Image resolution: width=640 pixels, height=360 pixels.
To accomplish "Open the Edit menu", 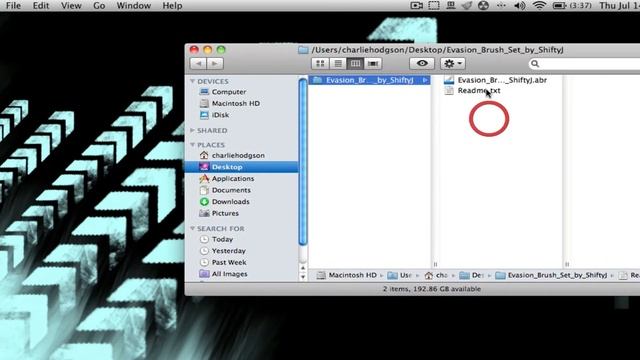I will 41,6.
